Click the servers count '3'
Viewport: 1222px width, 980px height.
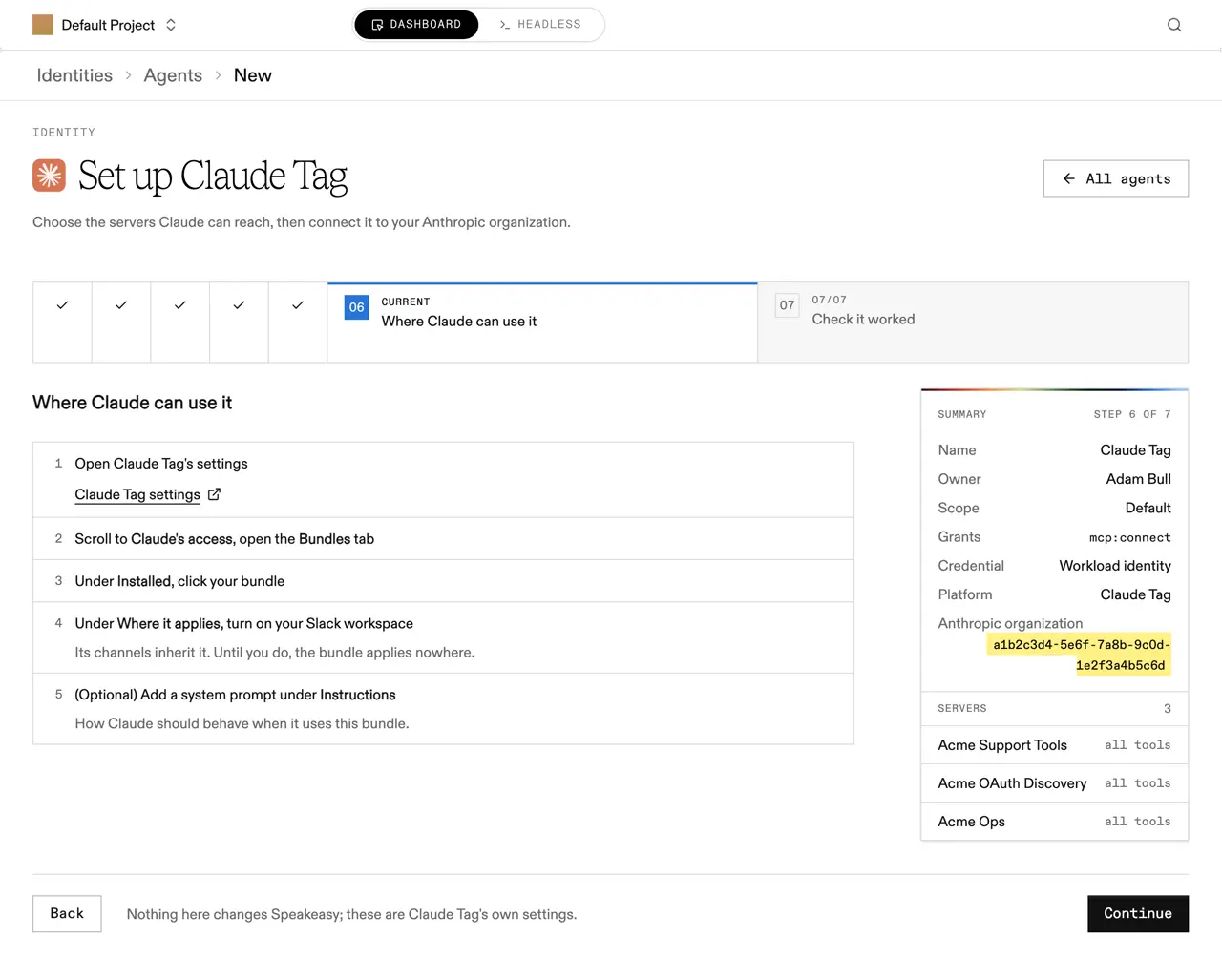click(1167, 708)
